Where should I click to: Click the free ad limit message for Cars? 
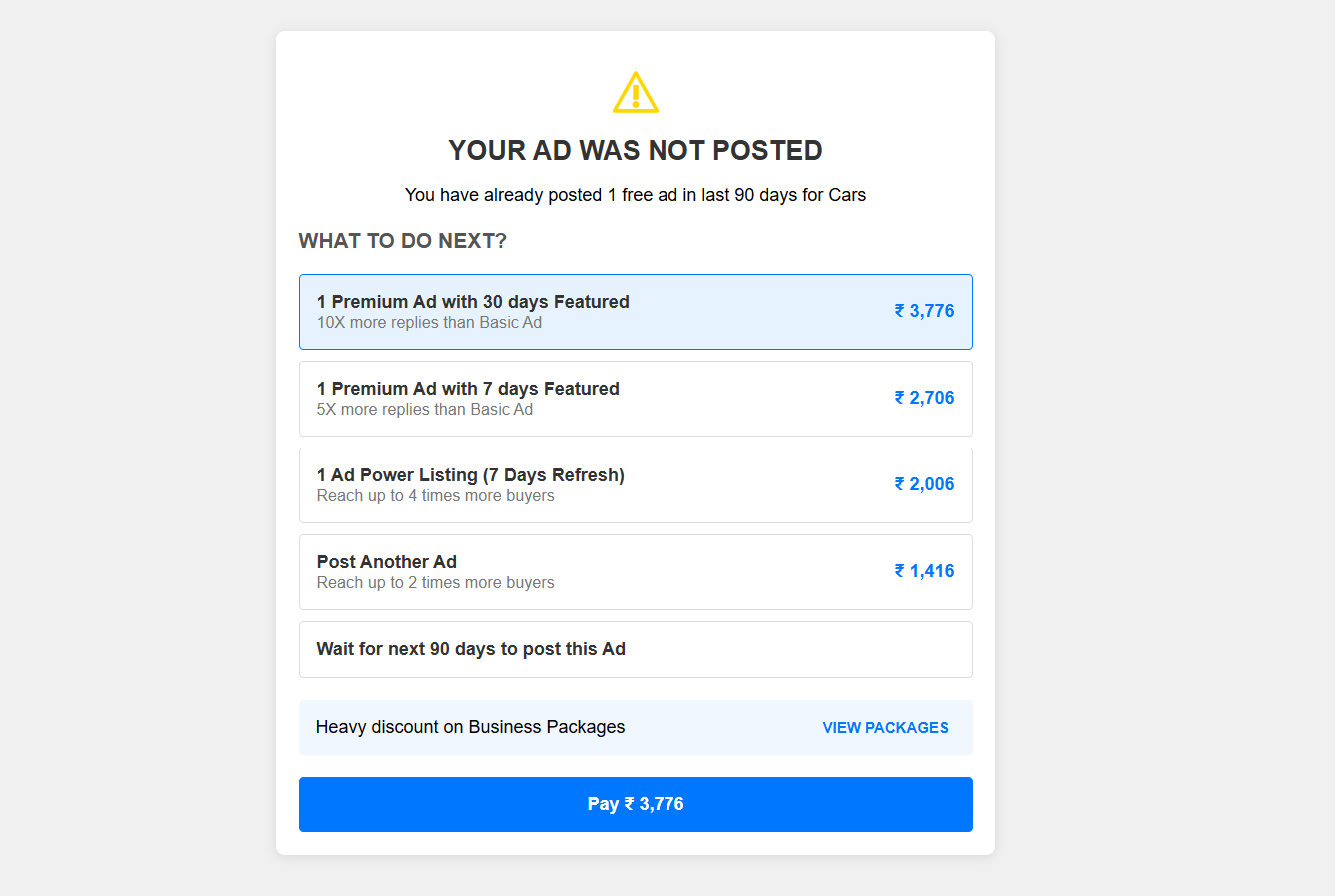[x=636, y=195]
